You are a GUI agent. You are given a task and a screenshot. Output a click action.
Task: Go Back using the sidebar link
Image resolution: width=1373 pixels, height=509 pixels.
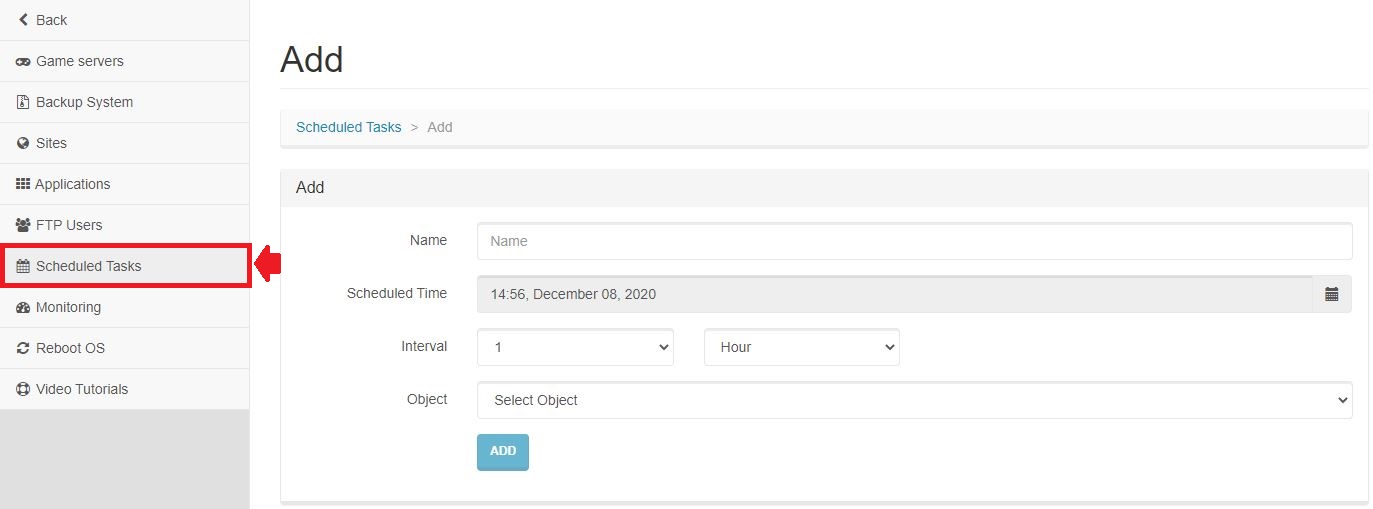[124, 20]
